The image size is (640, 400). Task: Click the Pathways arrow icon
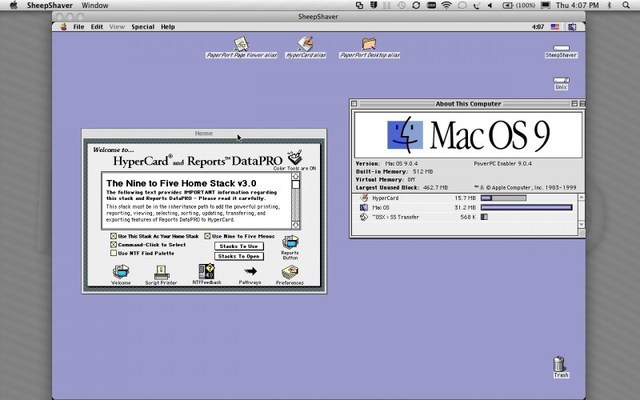click(x=250, y=271)
